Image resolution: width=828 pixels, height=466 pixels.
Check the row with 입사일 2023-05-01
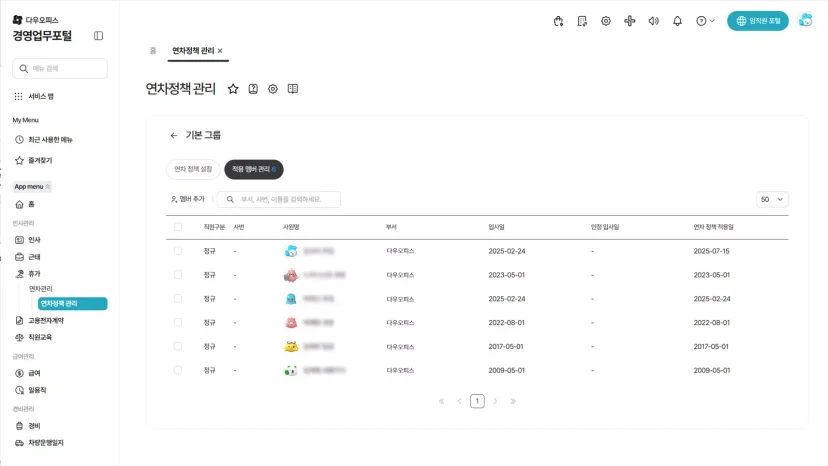[178, 275]
